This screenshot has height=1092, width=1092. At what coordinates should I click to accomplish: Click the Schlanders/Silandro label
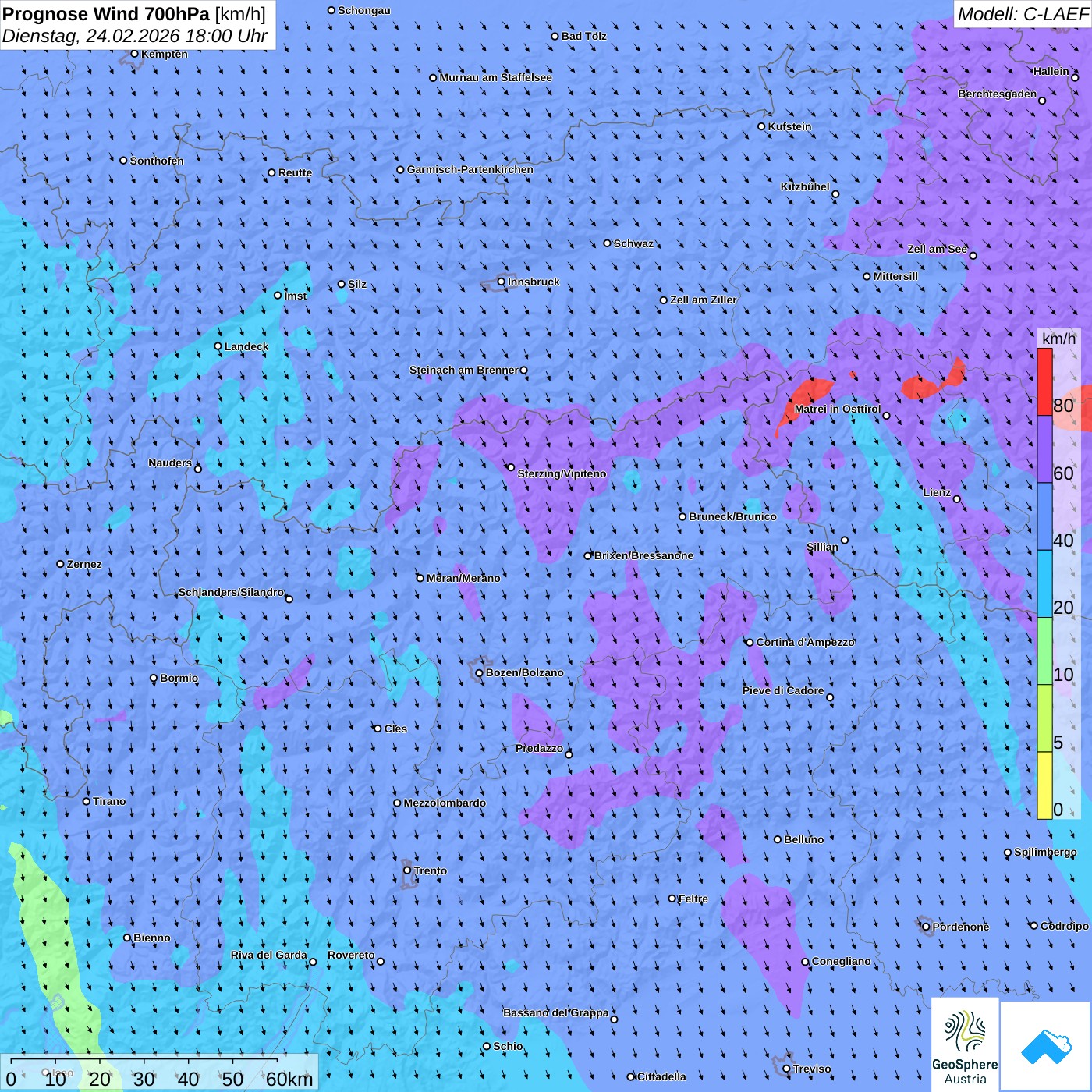click(231, 592)
